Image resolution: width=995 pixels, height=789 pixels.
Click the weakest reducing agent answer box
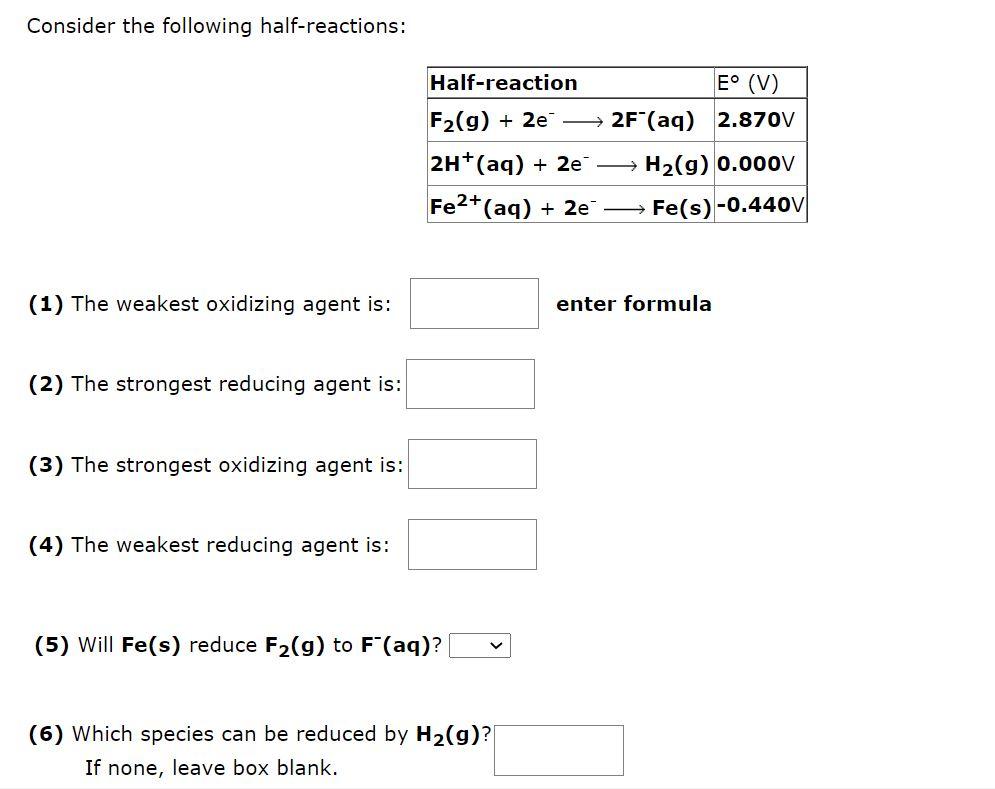click(471, 543)
